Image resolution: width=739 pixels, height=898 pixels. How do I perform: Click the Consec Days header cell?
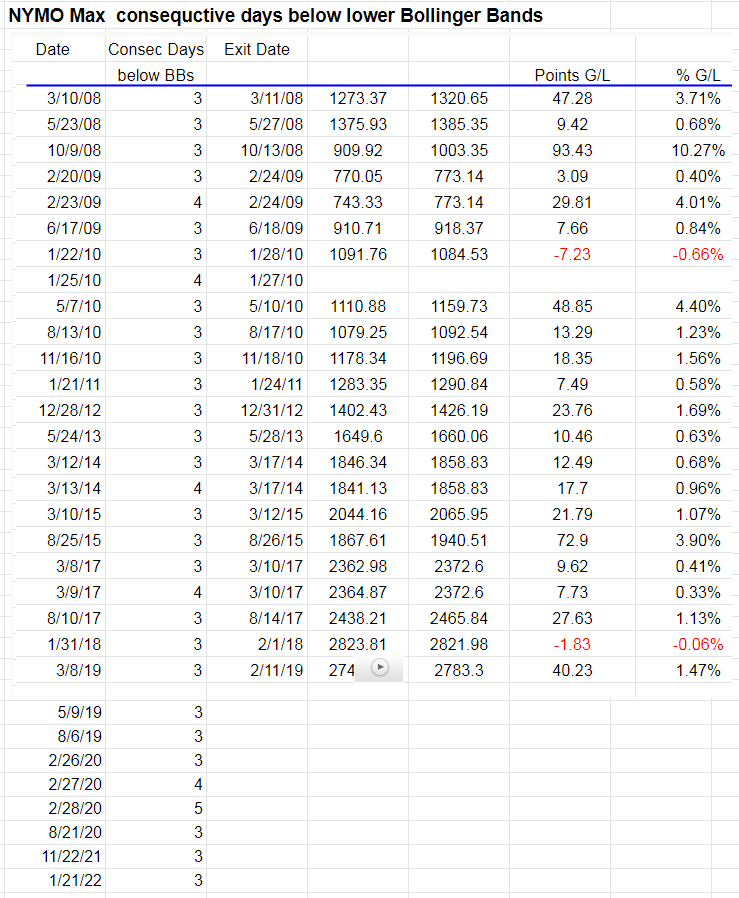(155, 50)
